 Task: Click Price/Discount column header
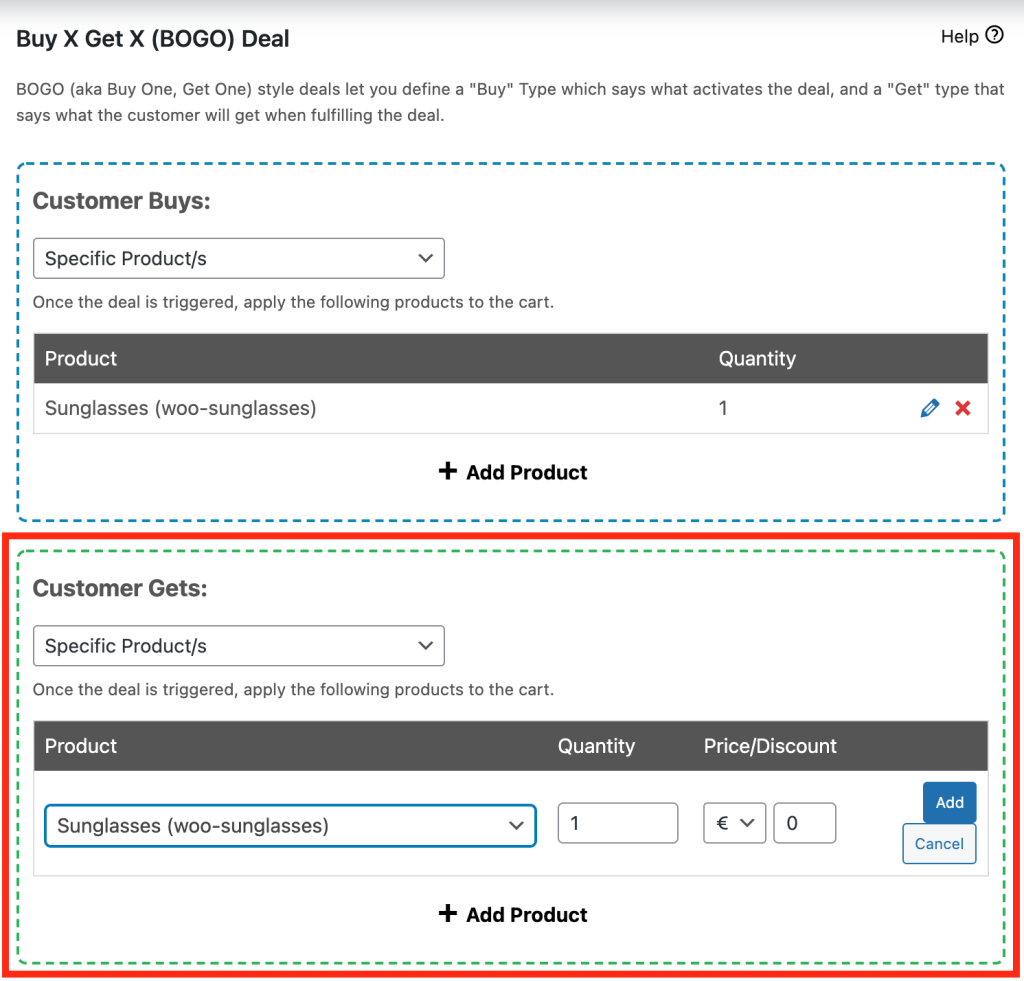[770, 746]
